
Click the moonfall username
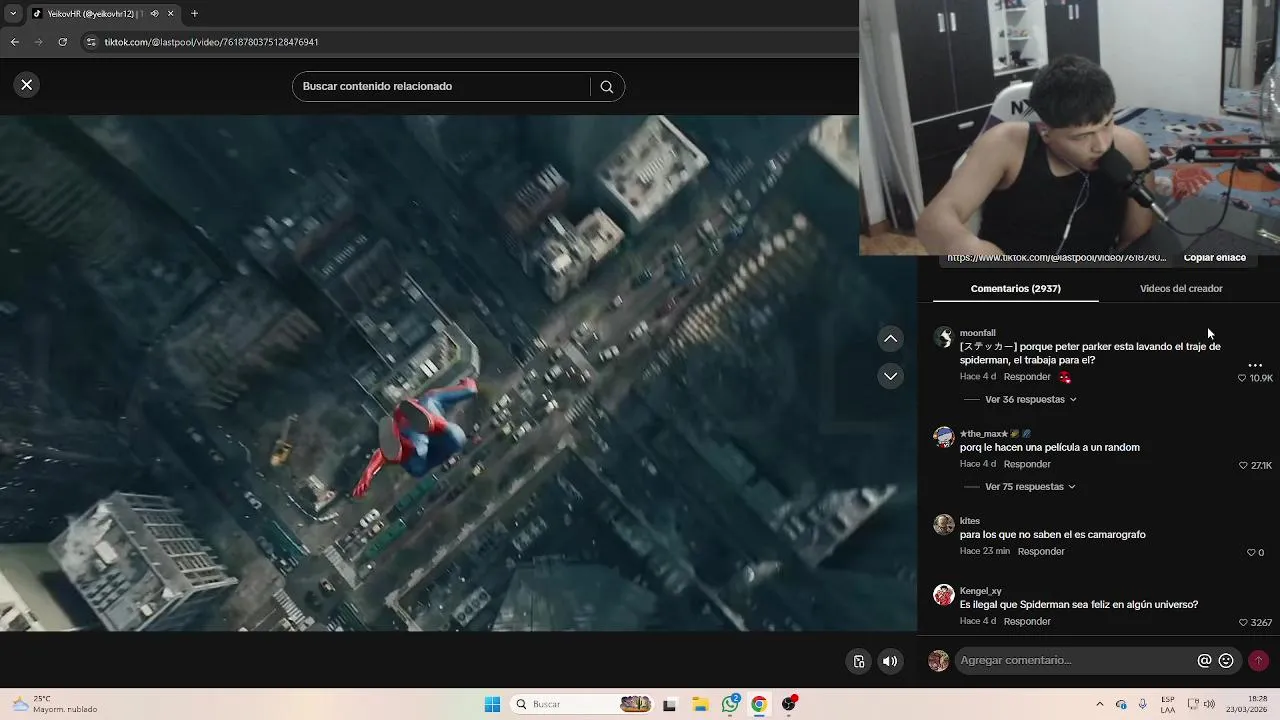coord(977,333)
